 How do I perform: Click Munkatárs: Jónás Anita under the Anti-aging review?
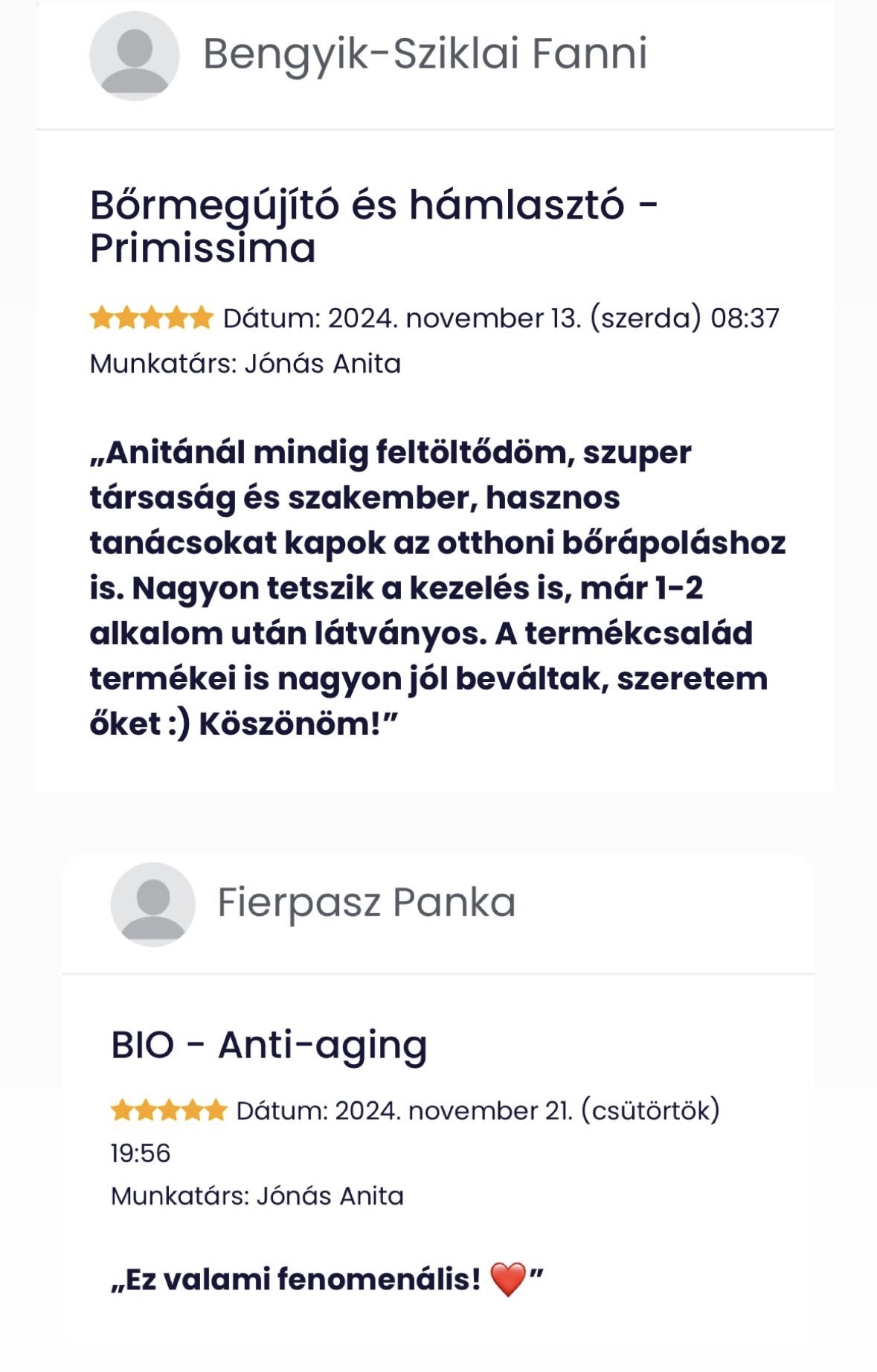257,1197
